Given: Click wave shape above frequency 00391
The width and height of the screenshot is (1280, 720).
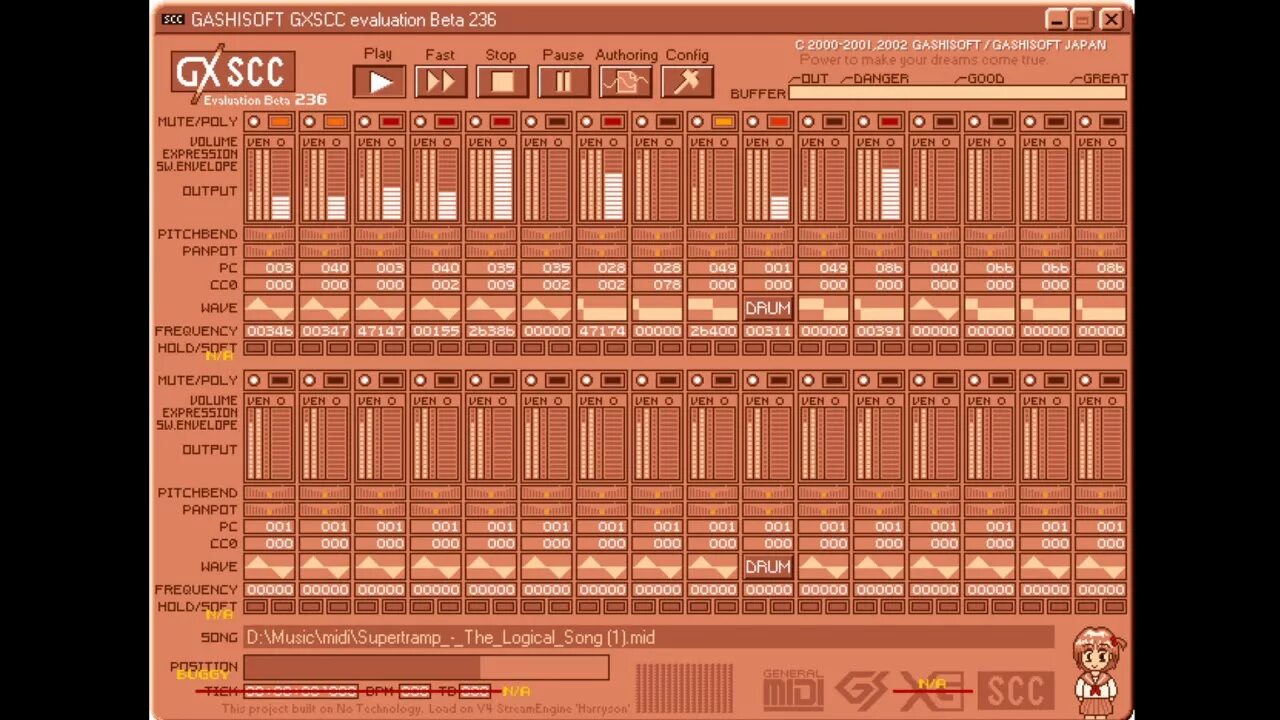Looking at the screenshot, I should pos(879,308).
